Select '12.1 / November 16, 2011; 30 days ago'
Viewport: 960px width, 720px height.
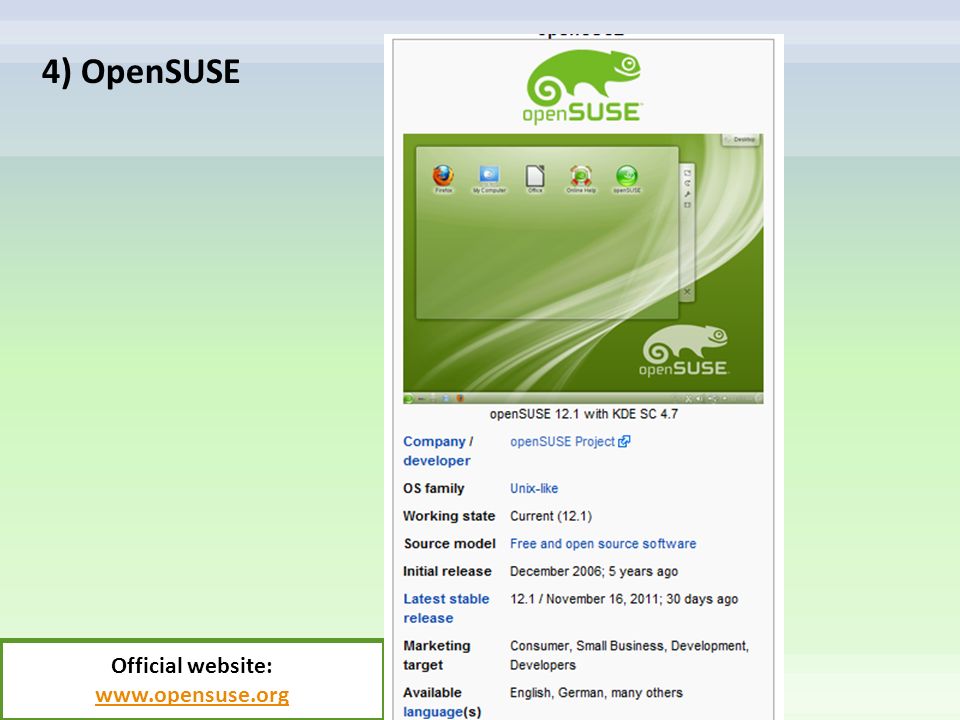coord(624,599)
